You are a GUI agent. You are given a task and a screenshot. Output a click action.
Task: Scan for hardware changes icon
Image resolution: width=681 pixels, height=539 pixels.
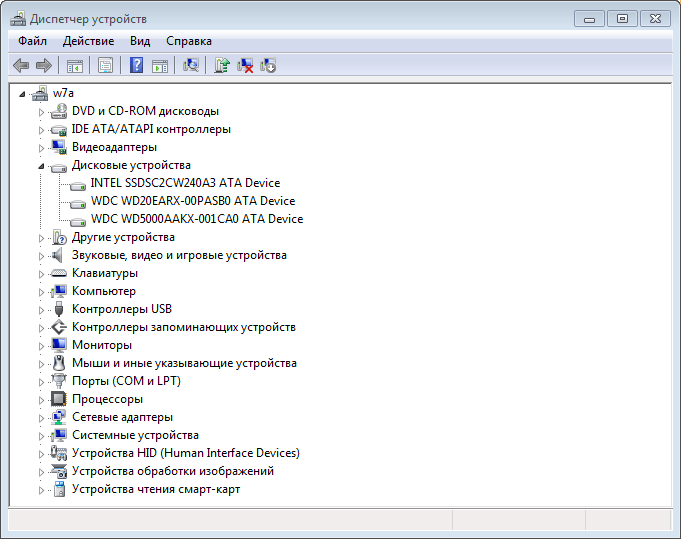pos(191,66)
